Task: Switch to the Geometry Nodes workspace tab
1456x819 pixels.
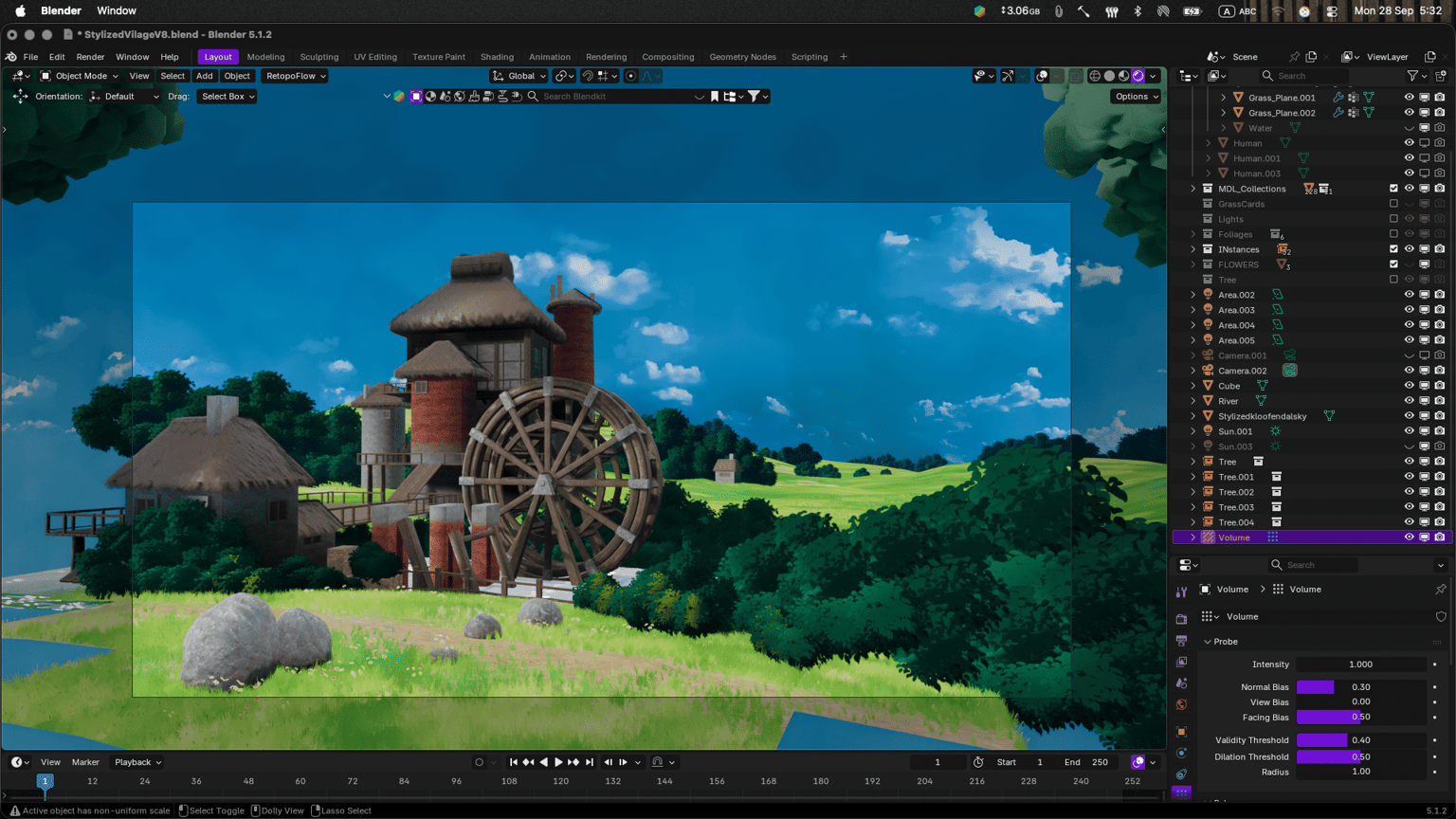Action: pyautogui.click(x=742, y=57)
